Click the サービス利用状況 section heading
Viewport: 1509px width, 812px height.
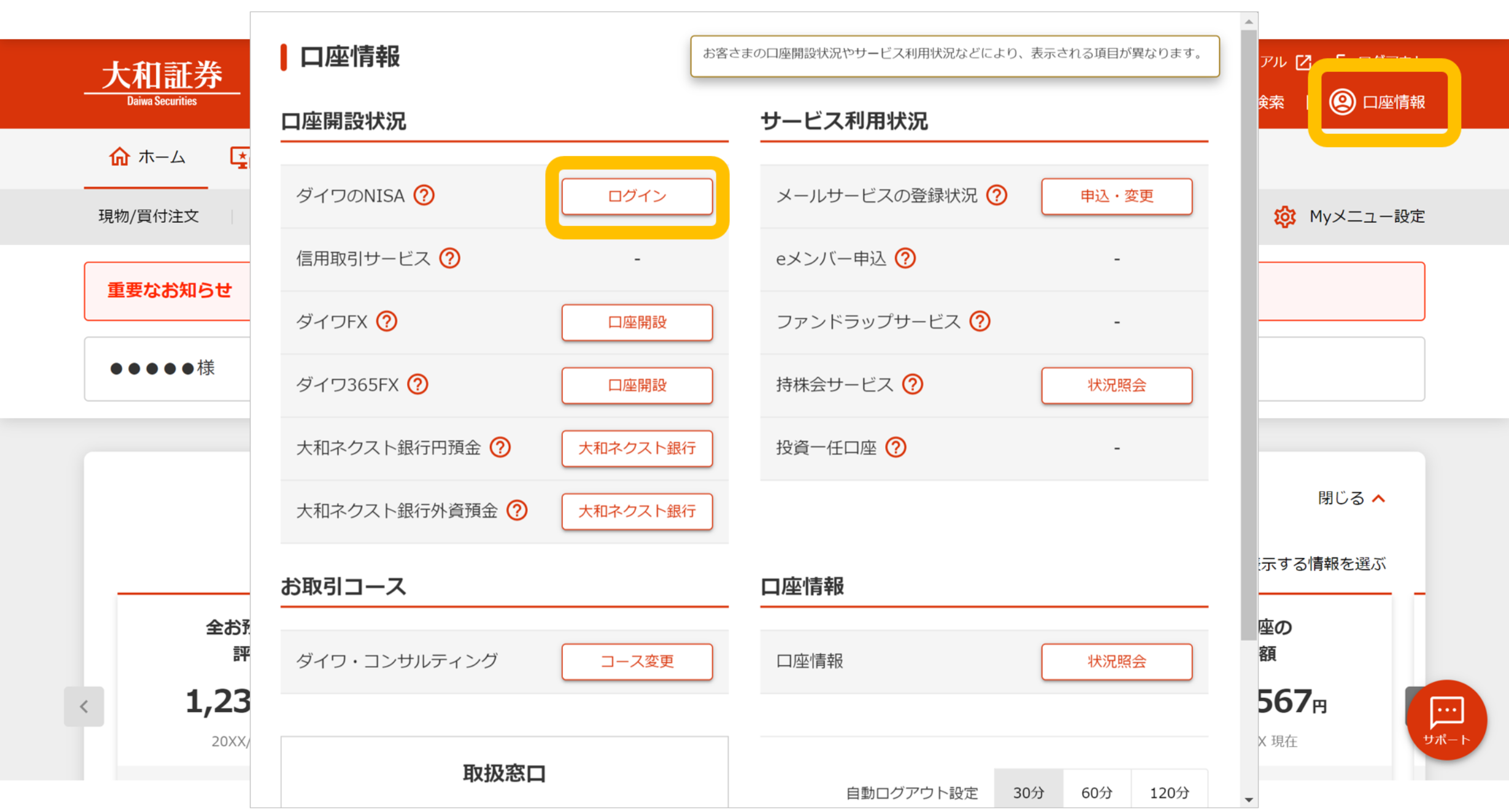click(x=844, y=122)
